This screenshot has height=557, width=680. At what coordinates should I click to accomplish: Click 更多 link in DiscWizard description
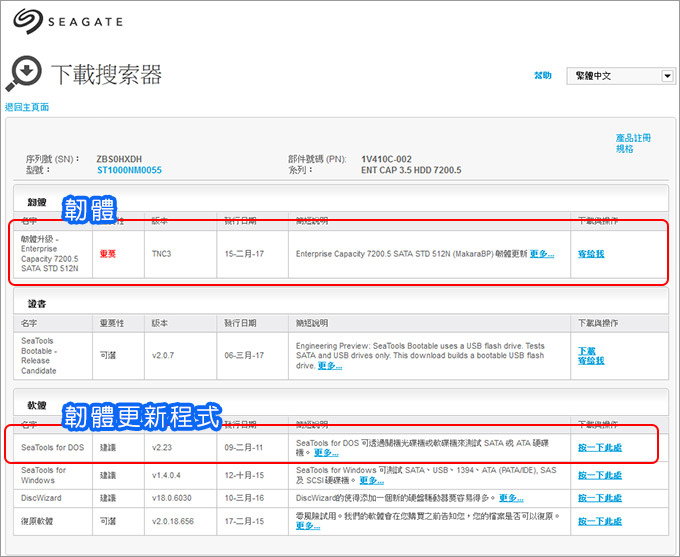pos(511,498)
